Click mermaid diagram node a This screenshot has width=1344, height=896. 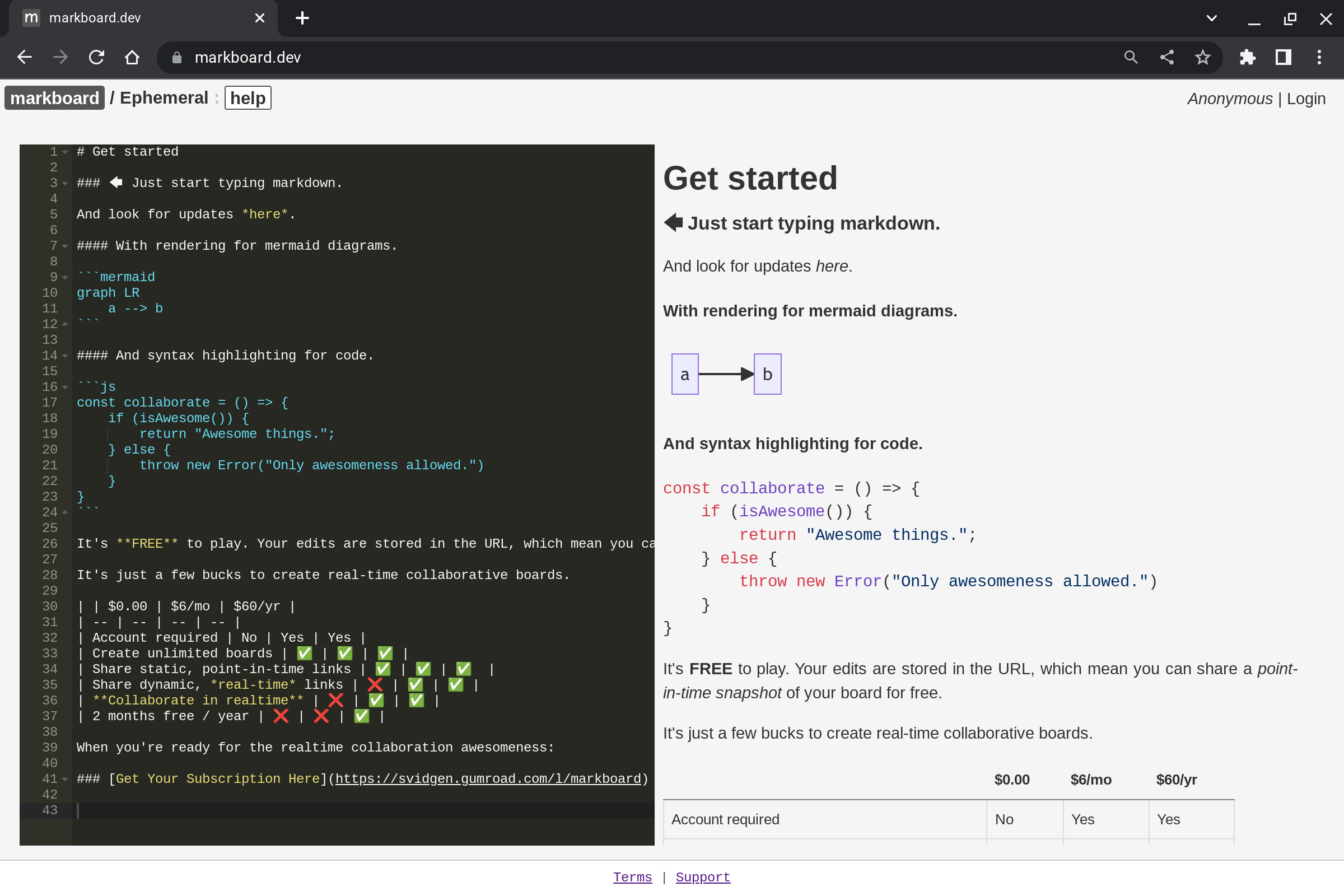point(684,374)
